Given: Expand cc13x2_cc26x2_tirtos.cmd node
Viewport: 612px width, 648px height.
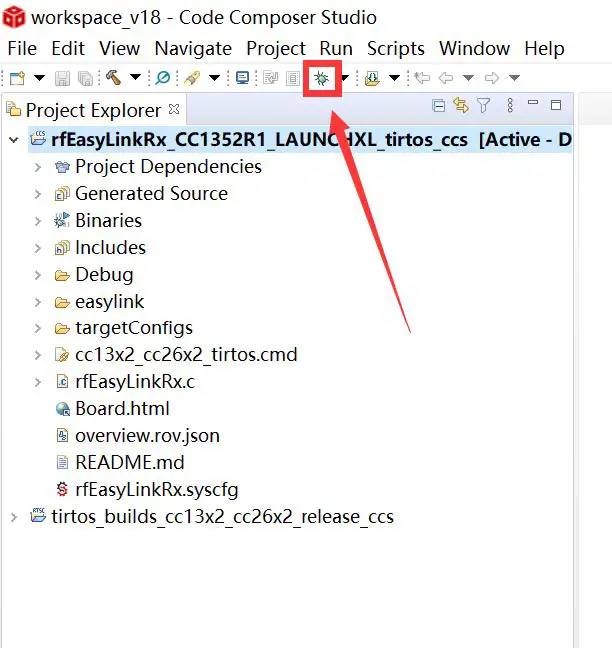Looking at the screenshot, I should pyautogui.click(x=38, y=355).
